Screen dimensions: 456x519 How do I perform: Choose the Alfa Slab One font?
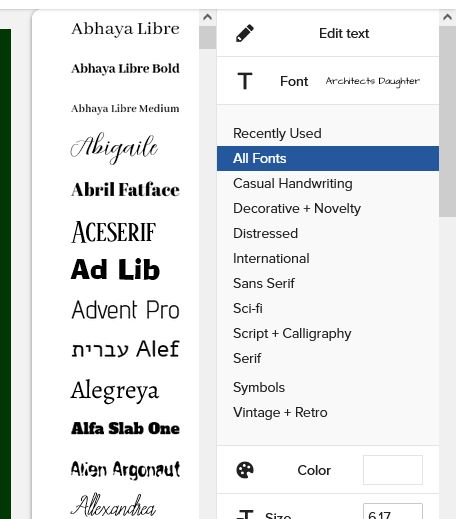[x=125, y=428]
